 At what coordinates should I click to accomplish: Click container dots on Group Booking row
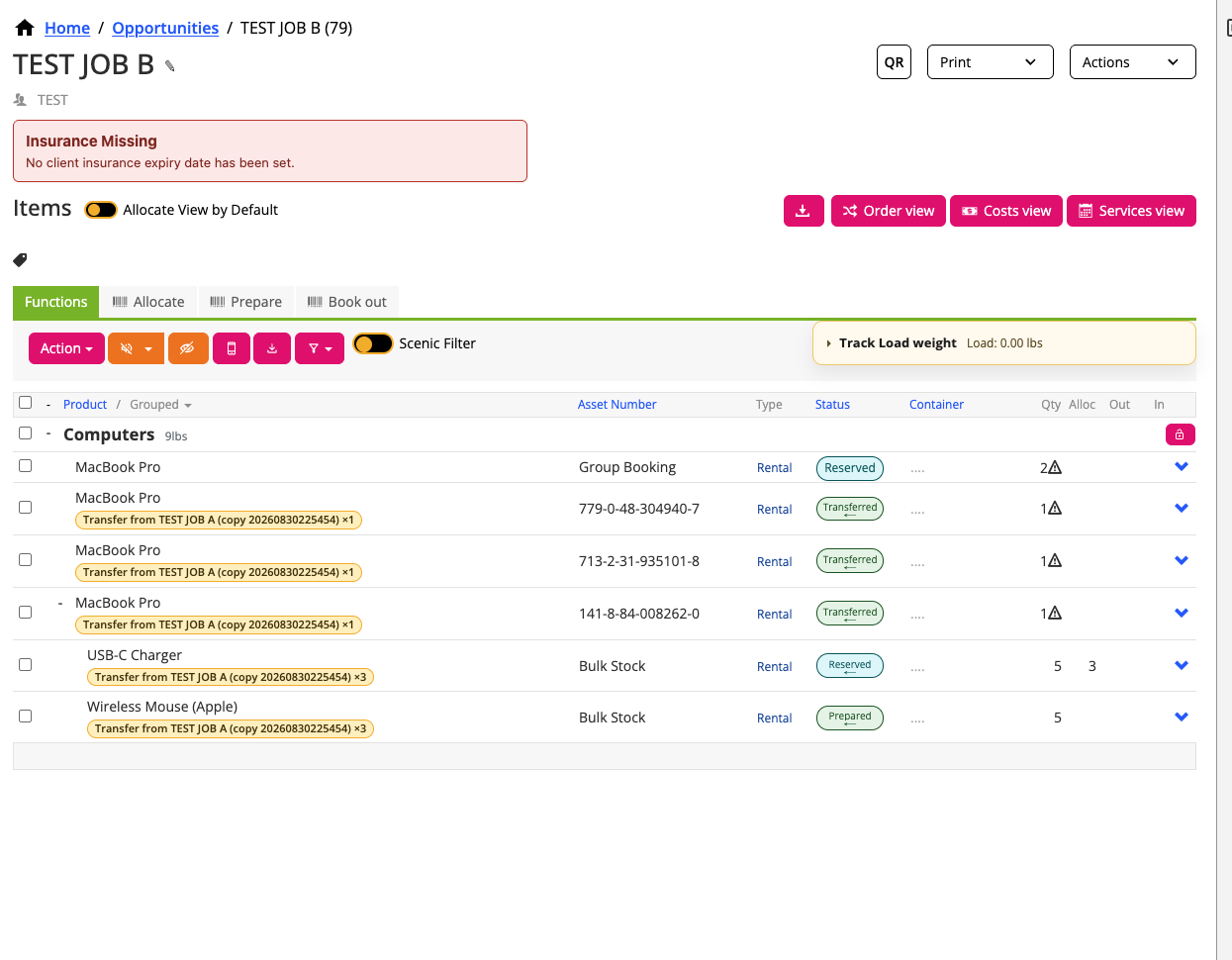(917, 469)
